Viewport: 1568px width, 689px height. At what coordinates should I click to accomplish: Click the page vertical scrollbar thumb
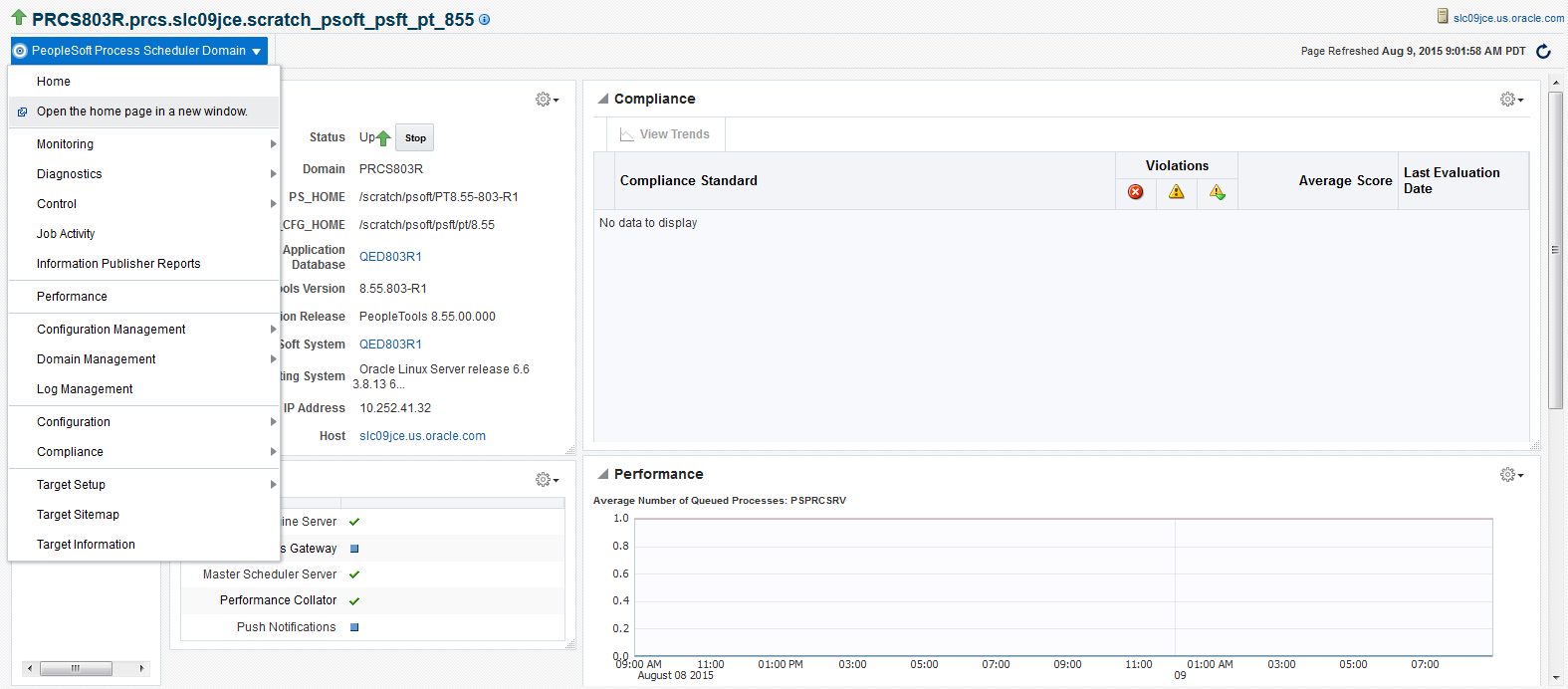click(x=1555, y=249)
